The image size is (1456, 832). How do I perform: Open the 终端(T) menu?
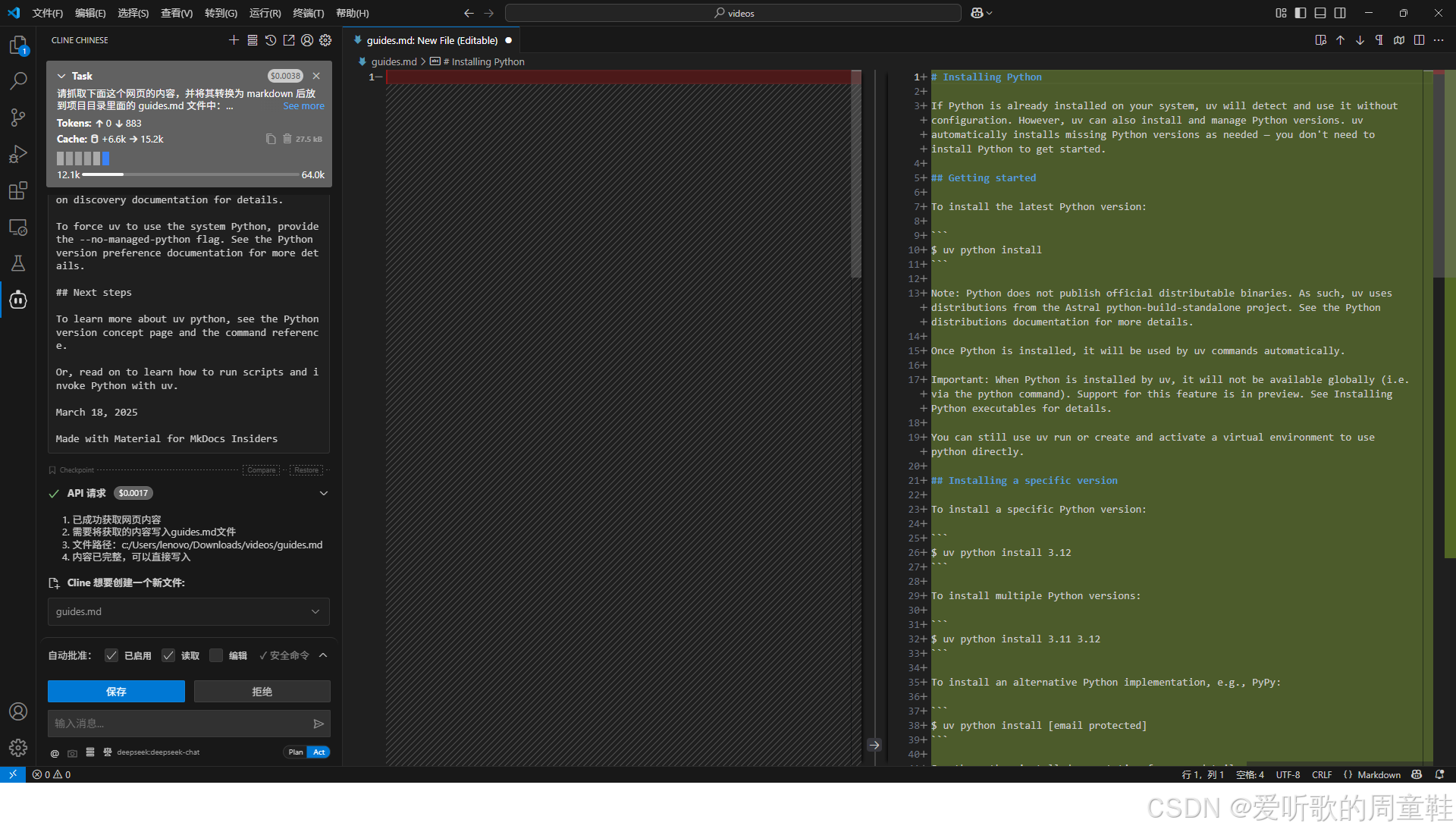click(308, 13)
